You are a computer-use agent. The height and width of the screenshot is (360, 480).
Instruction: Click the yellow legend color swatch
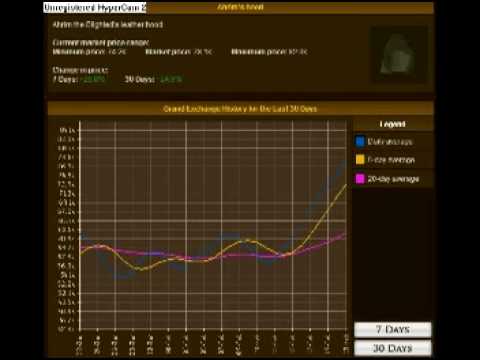[x=360, y=160]
